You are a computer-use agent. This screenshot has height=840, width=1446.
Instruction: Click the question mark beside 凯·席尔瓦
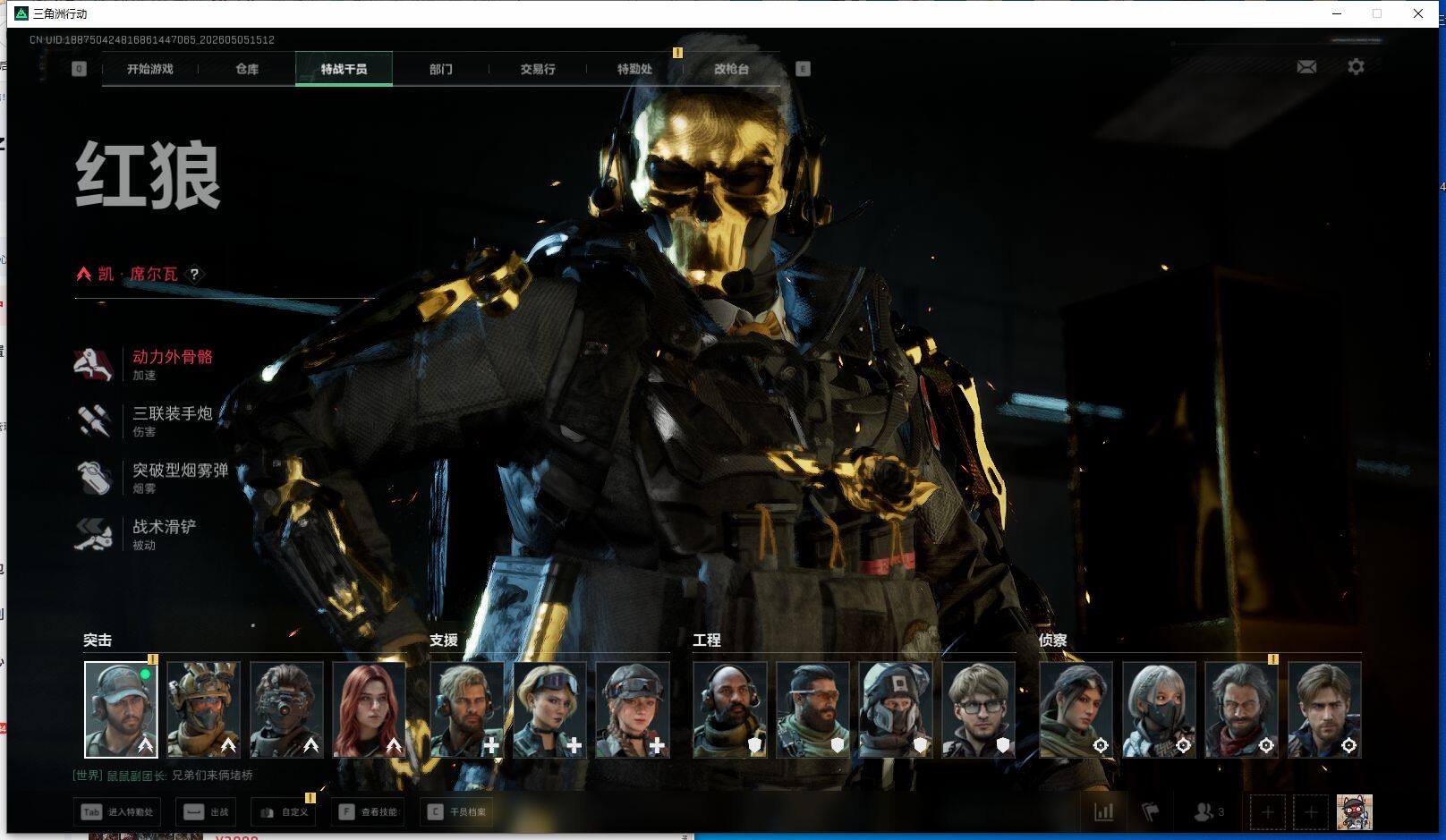click(194, 274)
